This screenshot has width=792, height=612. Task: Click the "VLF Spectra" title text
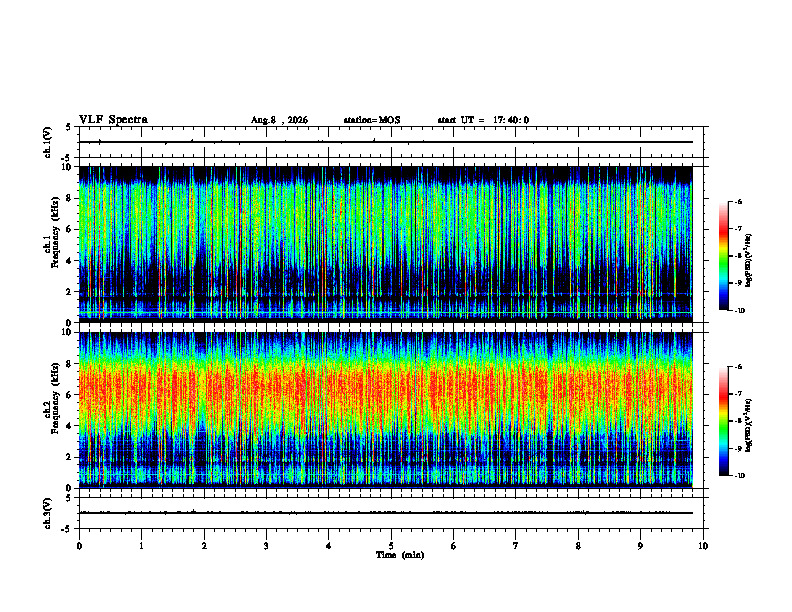[x=113, y=120]
